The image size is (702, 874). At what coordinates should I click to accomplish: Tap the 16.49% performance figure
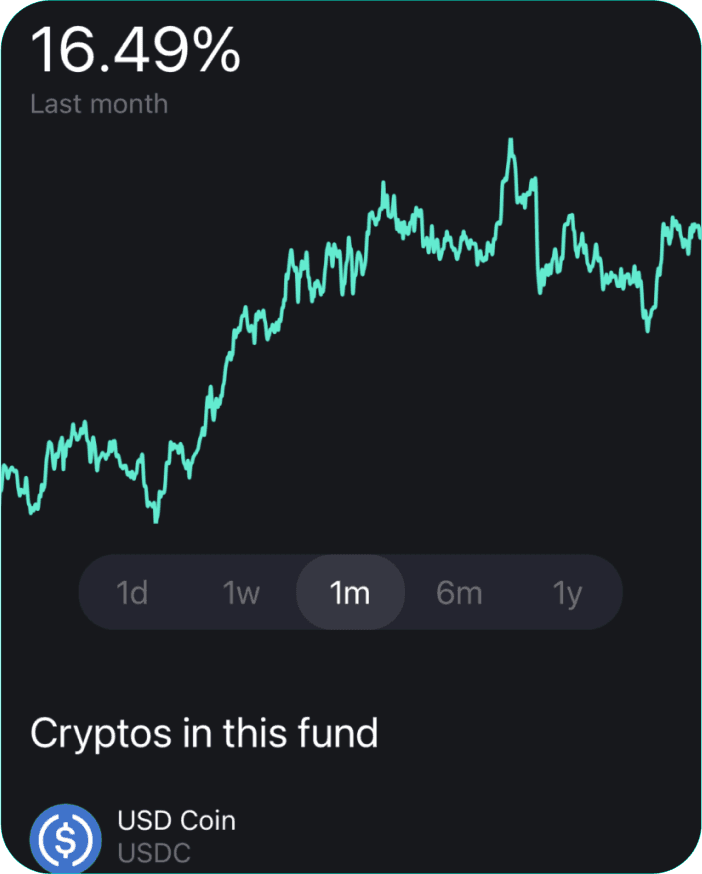tap(135, 50)
